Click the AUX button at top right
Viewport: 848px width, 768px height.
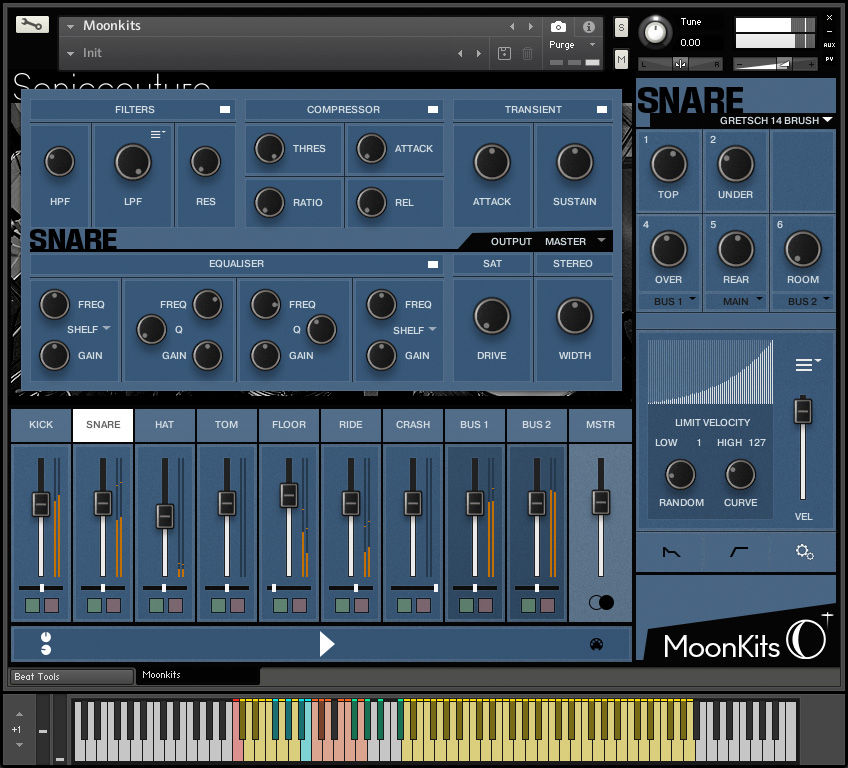tap(829, 45)
